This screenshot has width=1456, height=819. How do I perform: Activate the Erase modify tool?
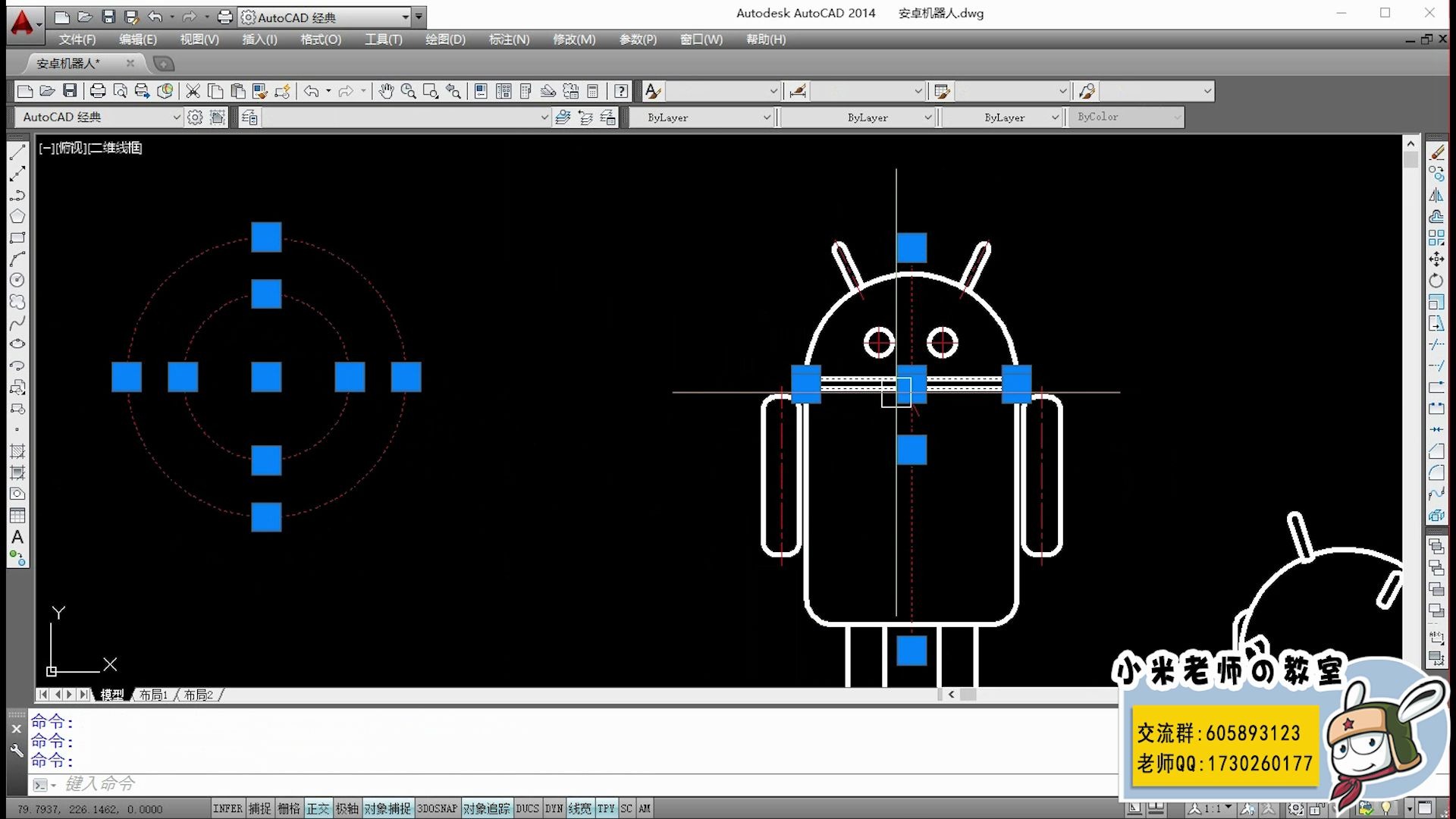coord(1436,152)
